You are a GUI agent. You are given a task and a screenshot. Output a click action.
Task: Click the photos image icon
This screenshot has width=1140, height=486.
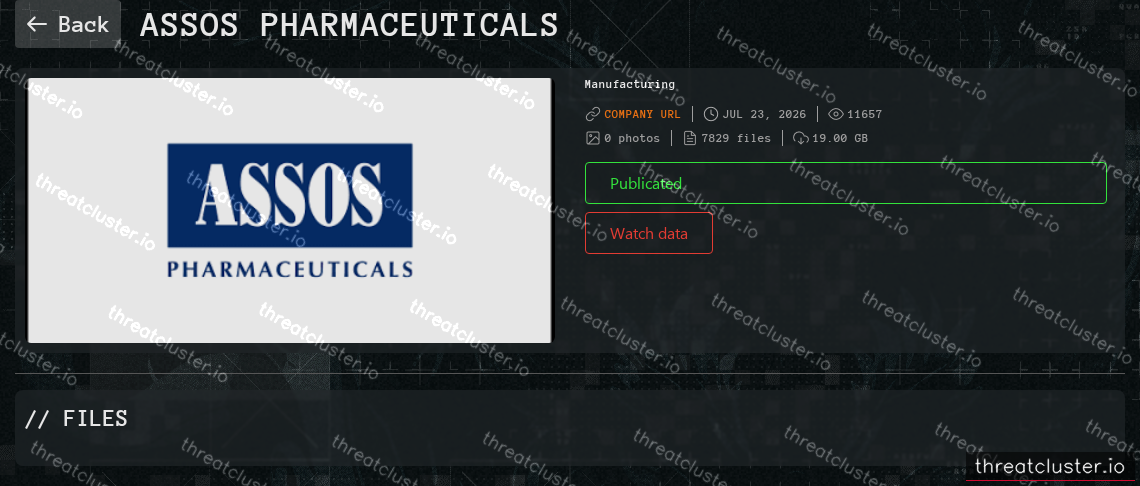(593, 138)
